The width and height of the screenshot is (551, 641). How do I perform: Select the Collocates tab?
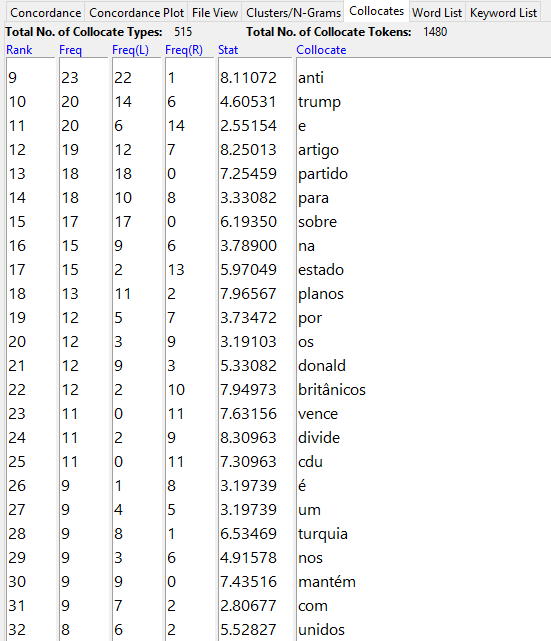376,11
